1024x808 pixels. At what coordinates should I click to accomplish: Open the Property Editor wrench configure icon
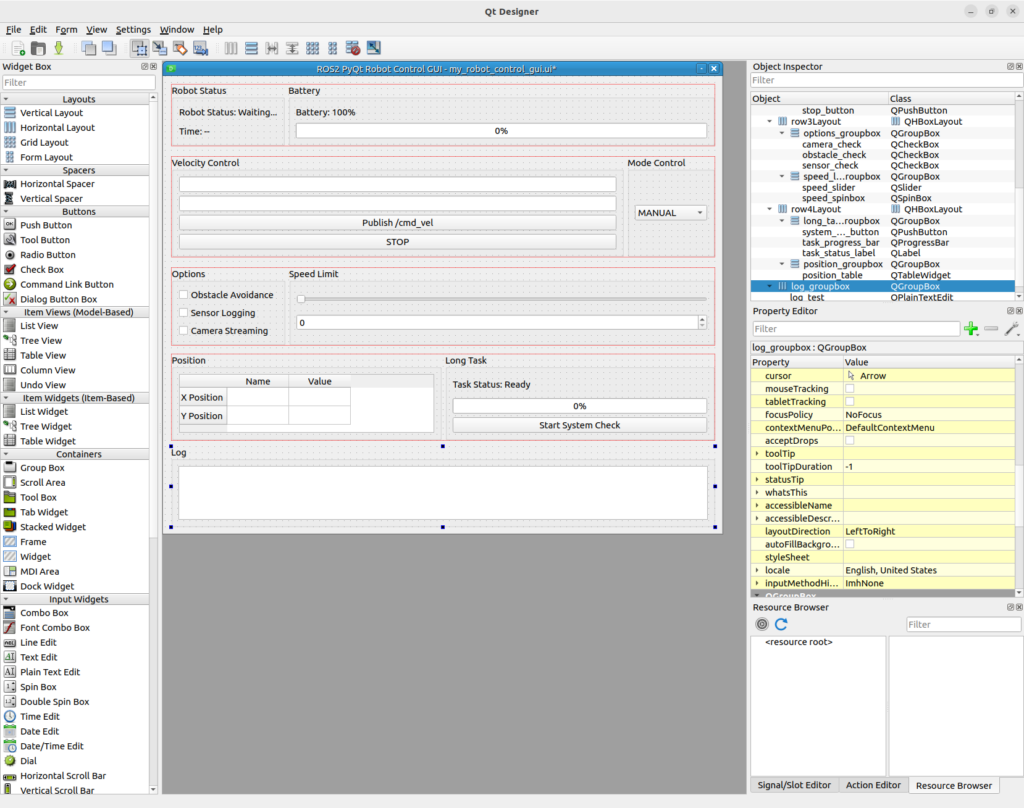(1012, 329)
